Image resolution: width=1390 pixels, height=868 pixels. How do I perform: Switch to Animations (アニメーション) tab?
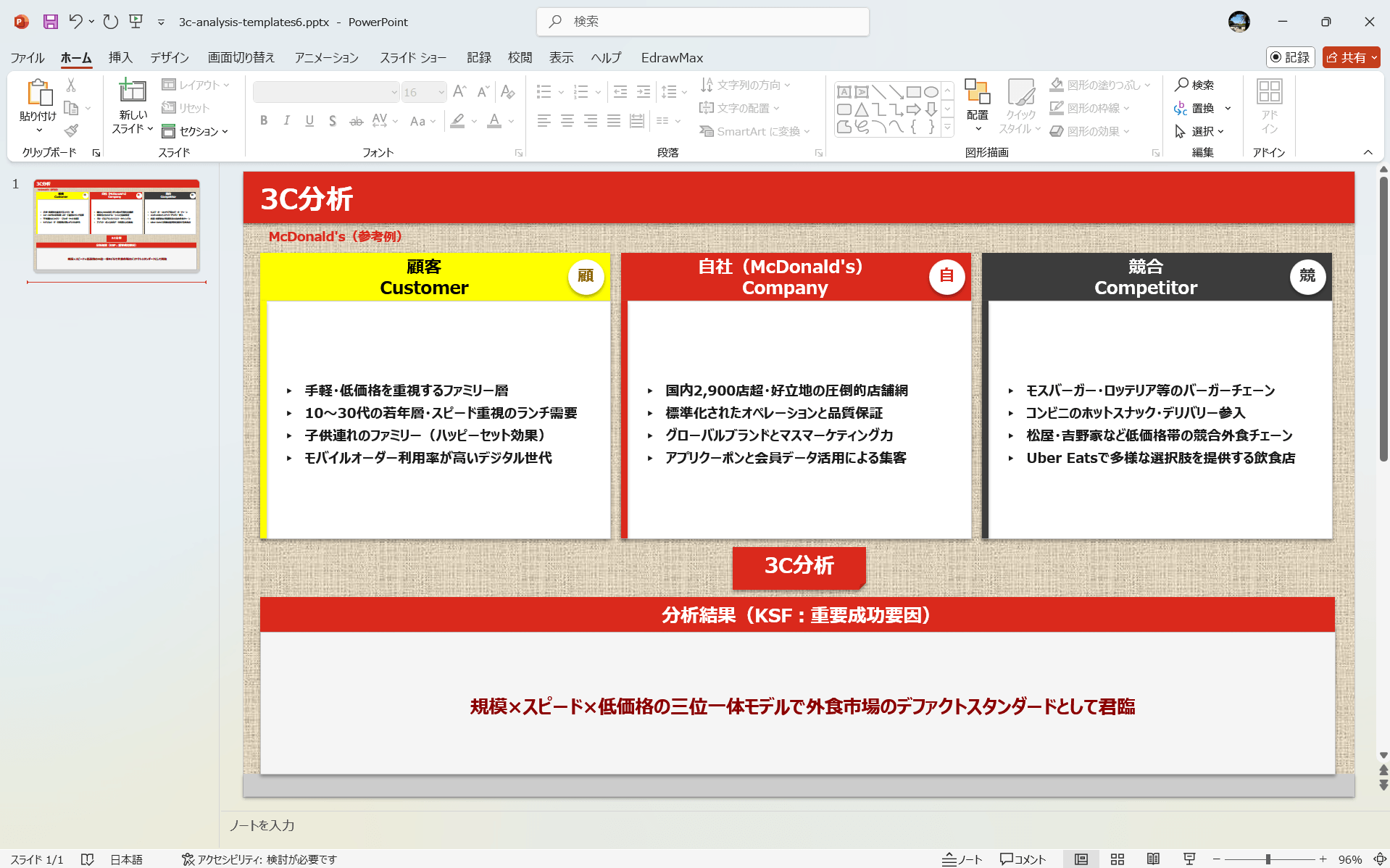tap(326, 57)
